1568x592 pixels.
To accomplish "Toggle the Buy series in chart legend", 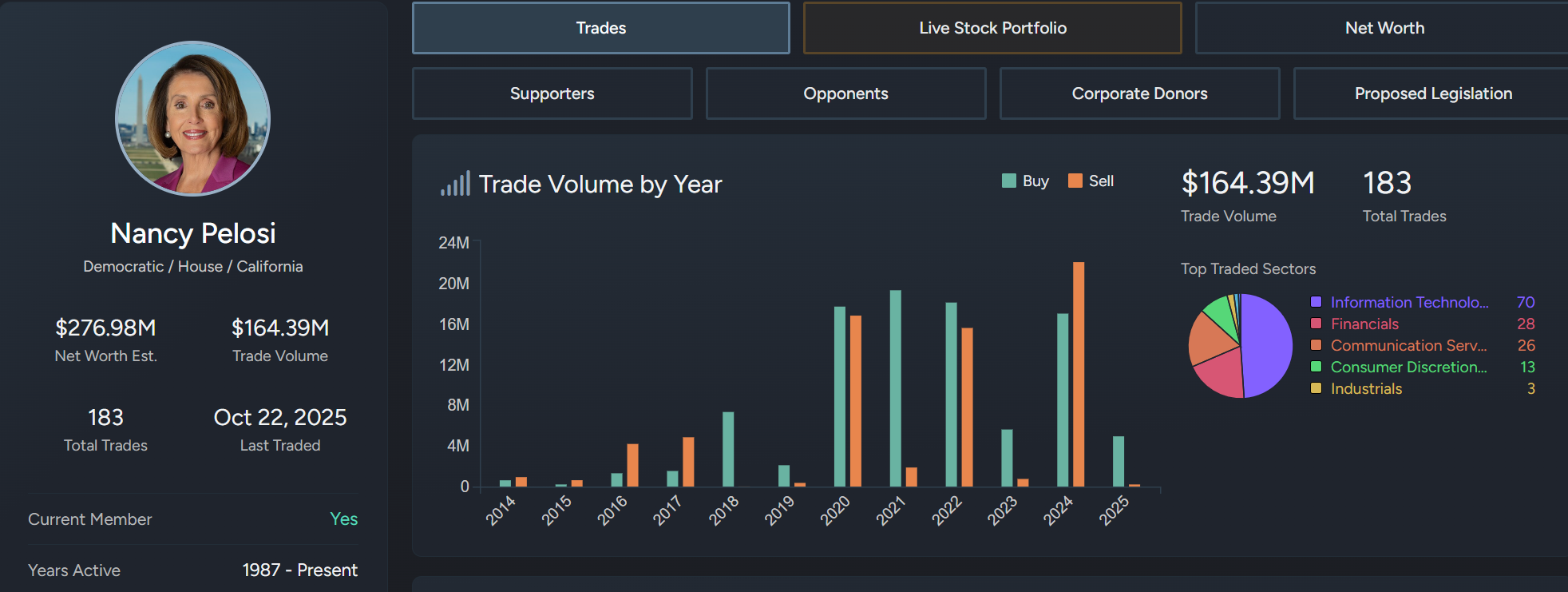I will click(x=1025, y=181).
